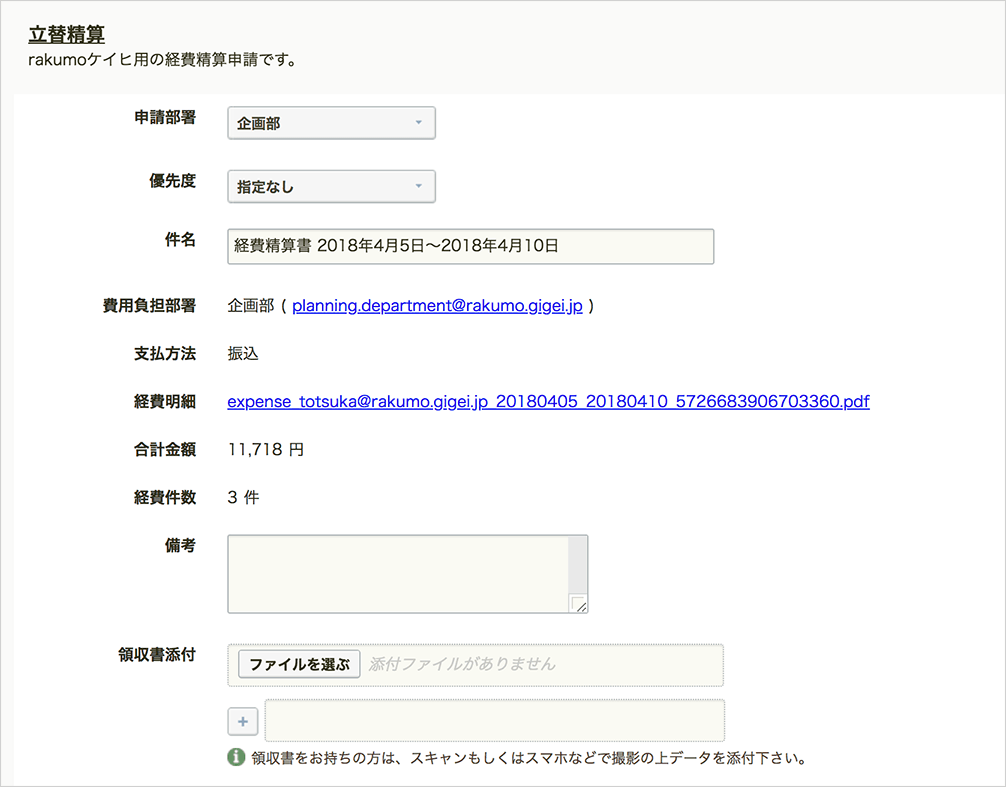Click the plus button to add attachment
Image resolution: width=1006 pixels, height=787 pixels.
point(243,722)
